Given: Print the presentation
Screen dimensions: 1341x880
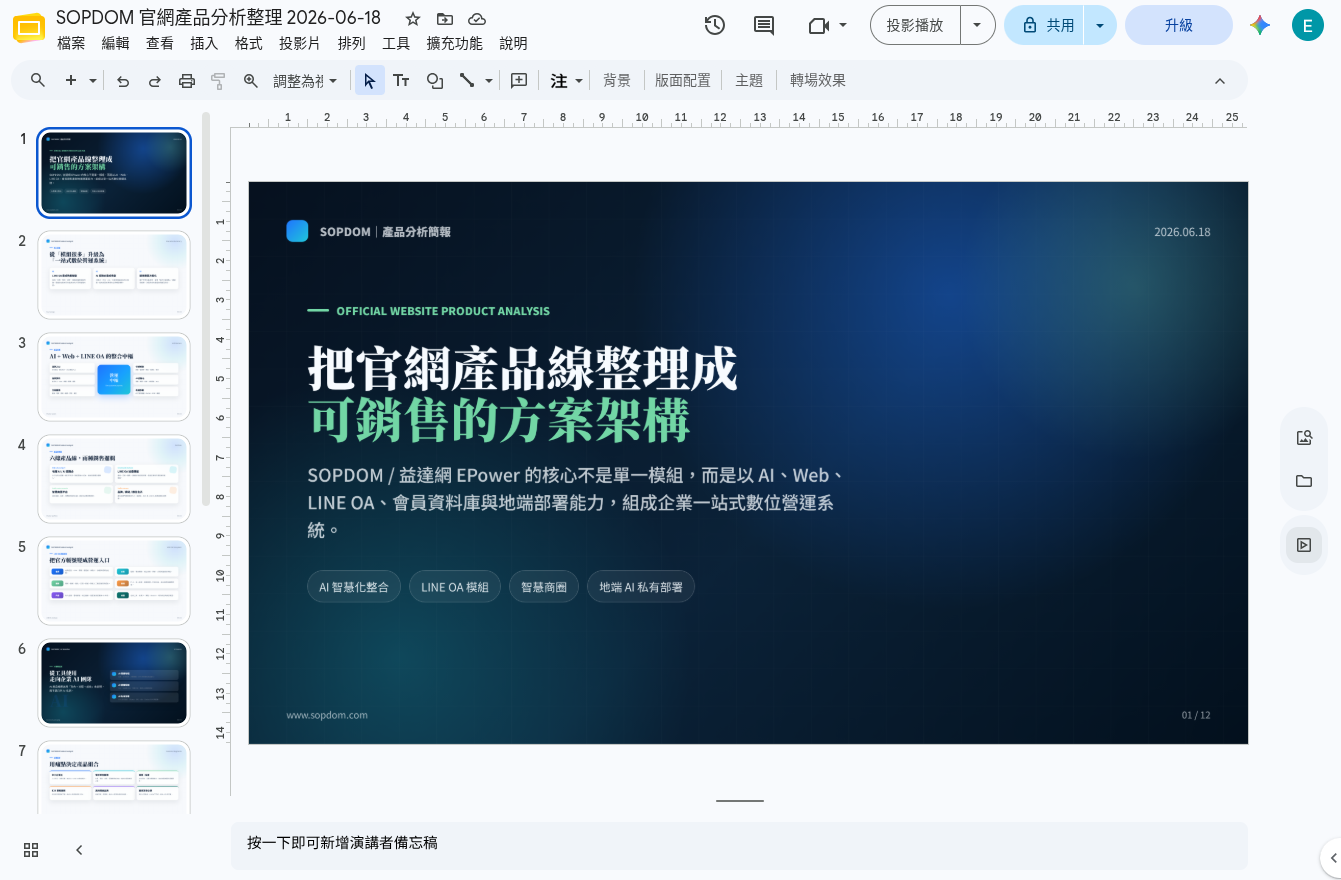Looking at the screenshot, I should (x=187, y=81).
